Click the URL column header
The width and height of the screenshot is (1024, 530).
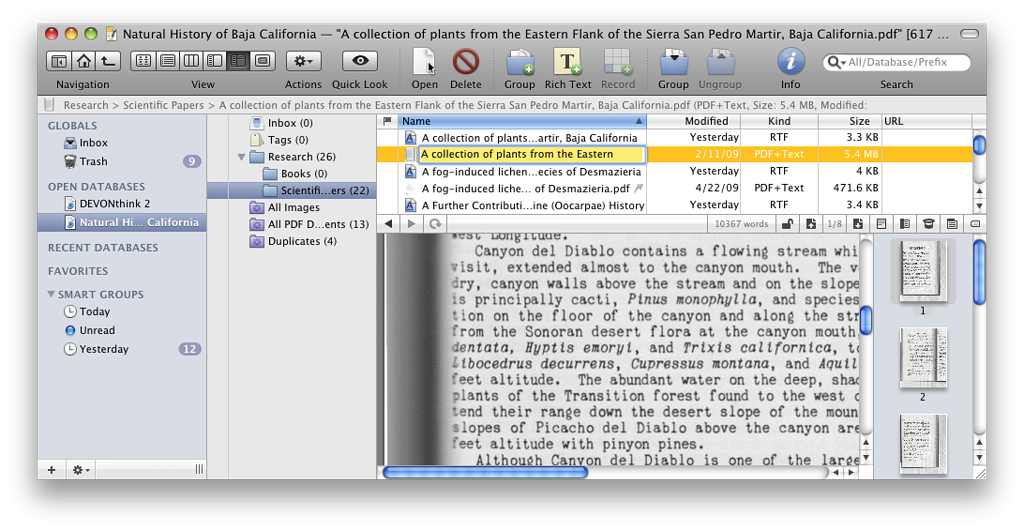point(926,121)
